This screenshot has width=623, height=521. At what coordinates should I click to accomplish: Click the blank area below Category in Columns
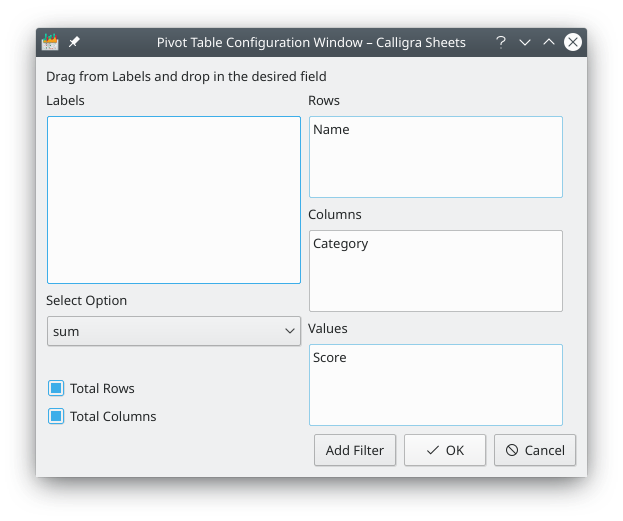(x=435, y=284)
